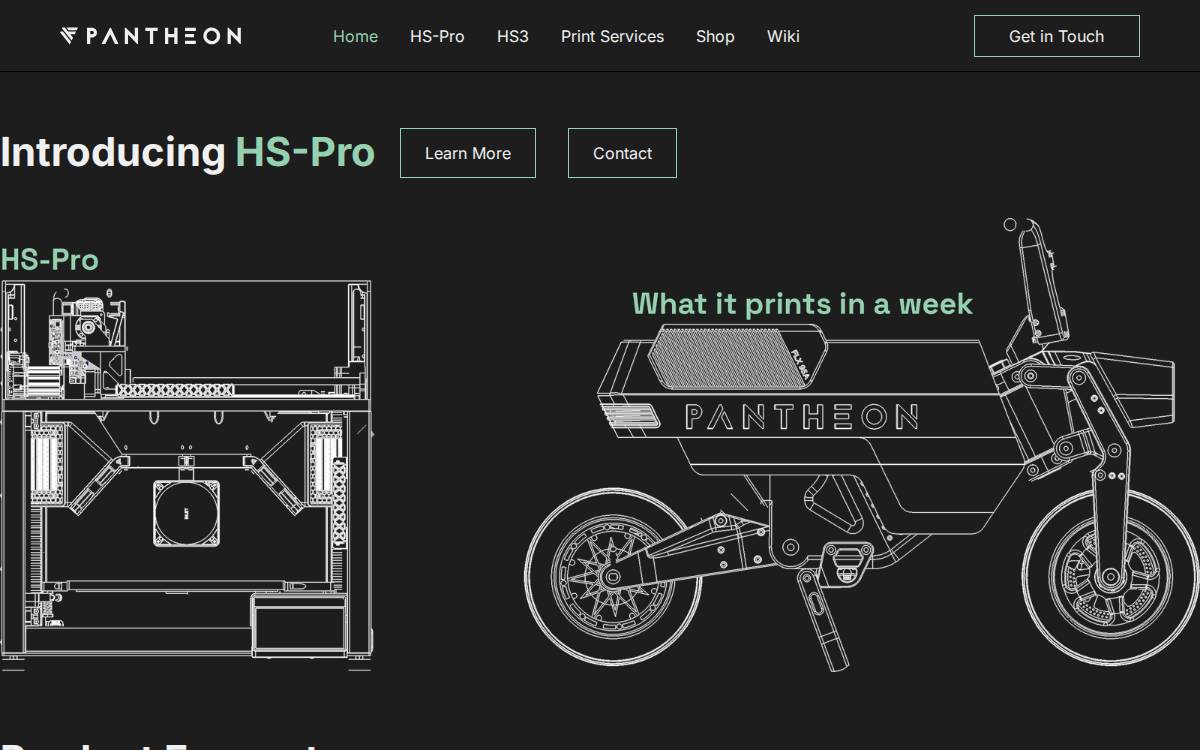The image size is (1200, 750).
Task: Go to the HS-Pro menu item
Action: point(437,36)
